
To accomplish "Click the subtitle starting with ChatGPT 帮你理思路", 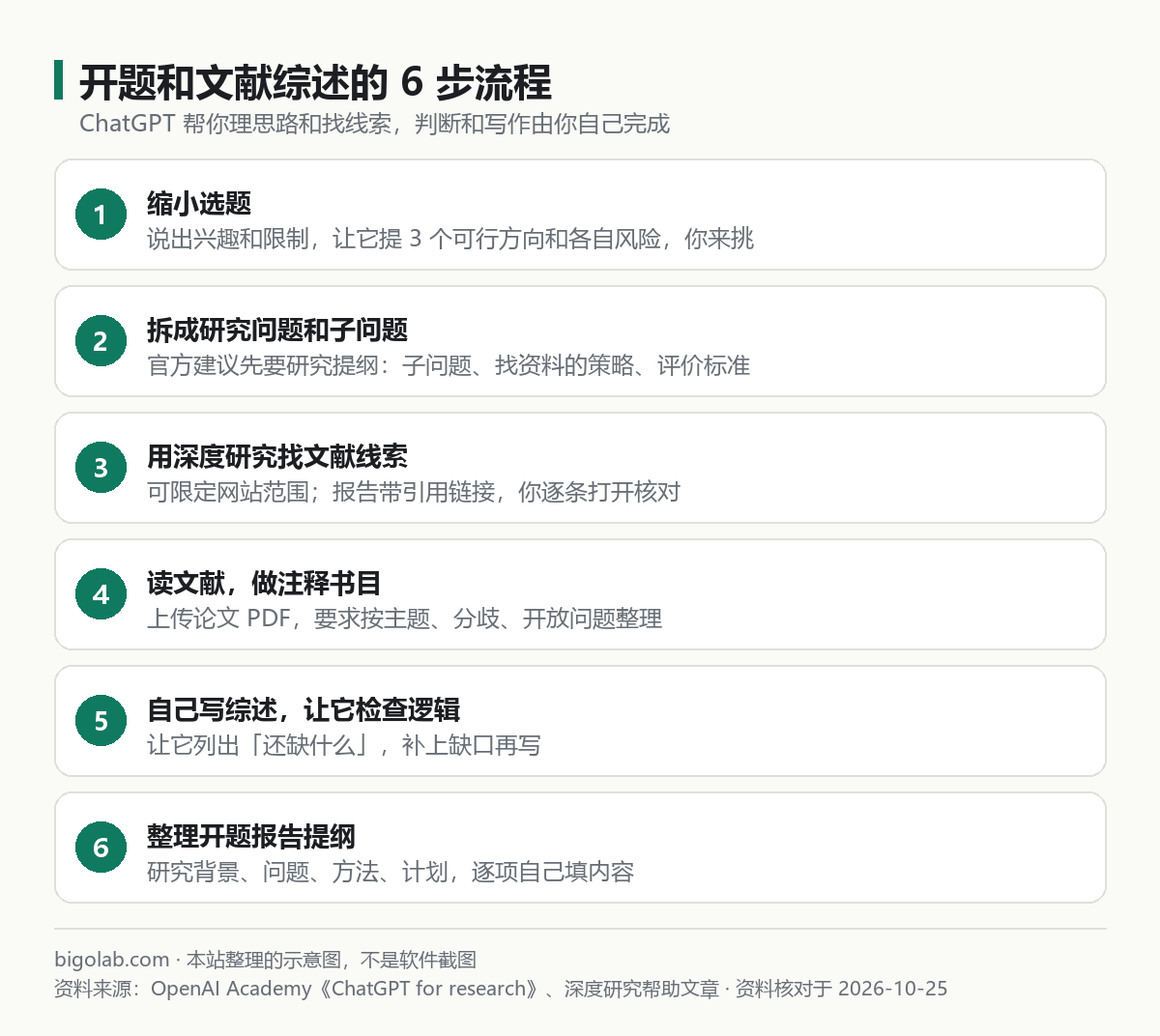I will pyautogui.click(x=374, y=124).
